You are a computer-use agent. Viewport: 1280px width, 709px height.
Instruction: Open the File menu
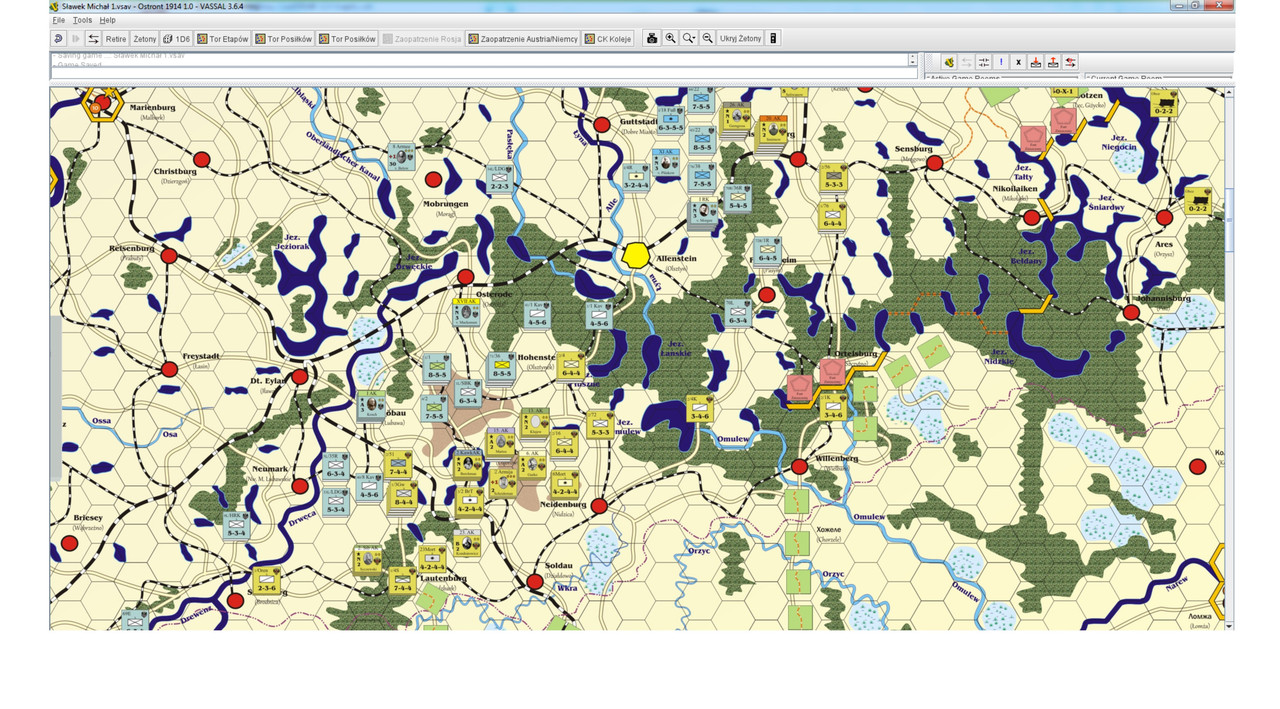point(58,20)
